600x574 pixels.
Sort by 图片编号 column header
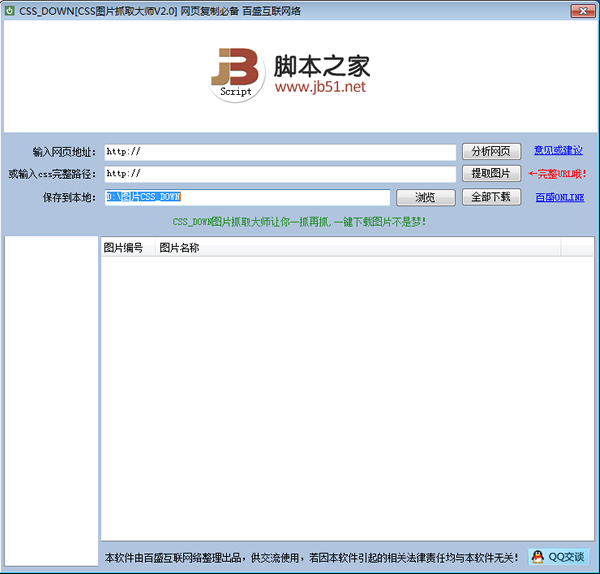(124, 247)
